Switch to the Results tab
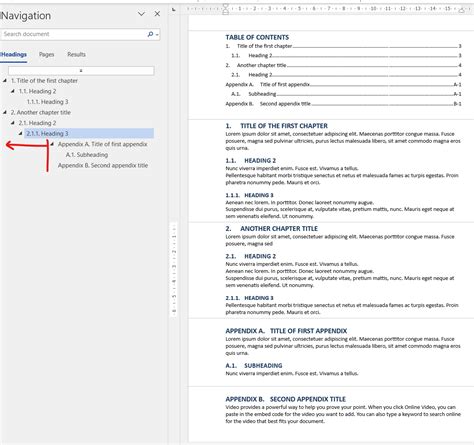The height and width of the screenshot is (445, 474). (x=76, y=54)
